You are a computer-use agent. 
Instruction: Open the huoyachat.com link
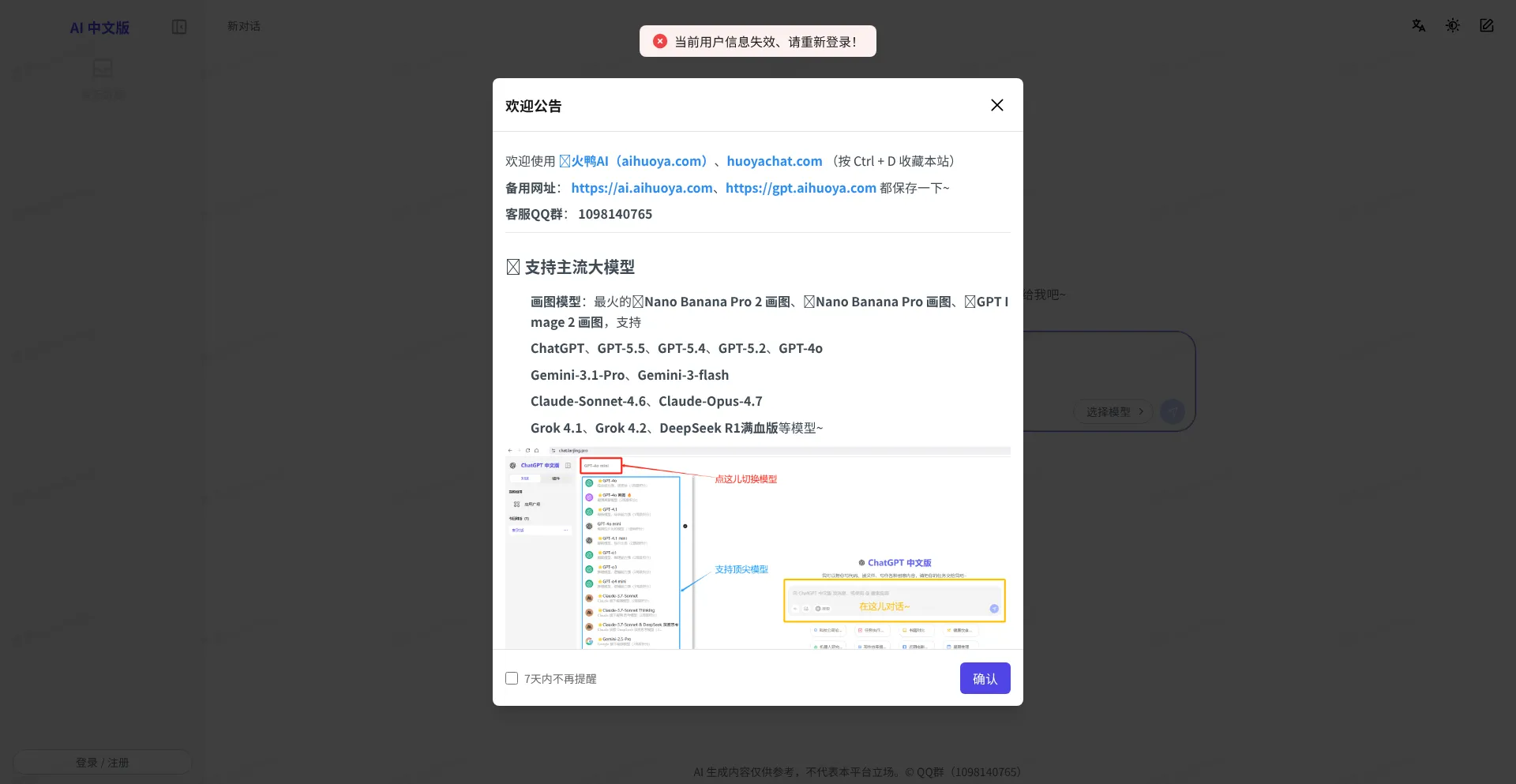point(775,161)
